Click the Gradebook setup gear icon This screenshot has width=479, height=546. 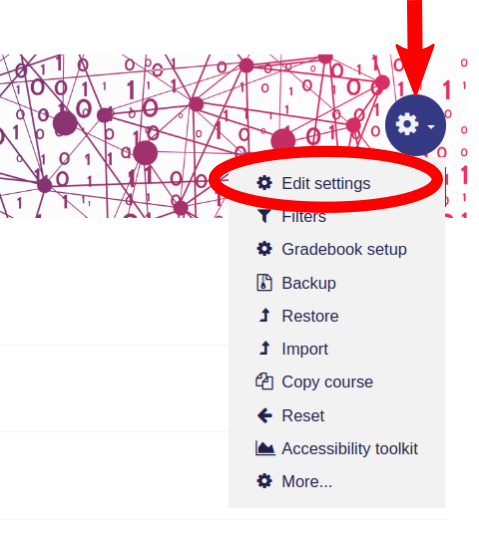tap(264, 249)
